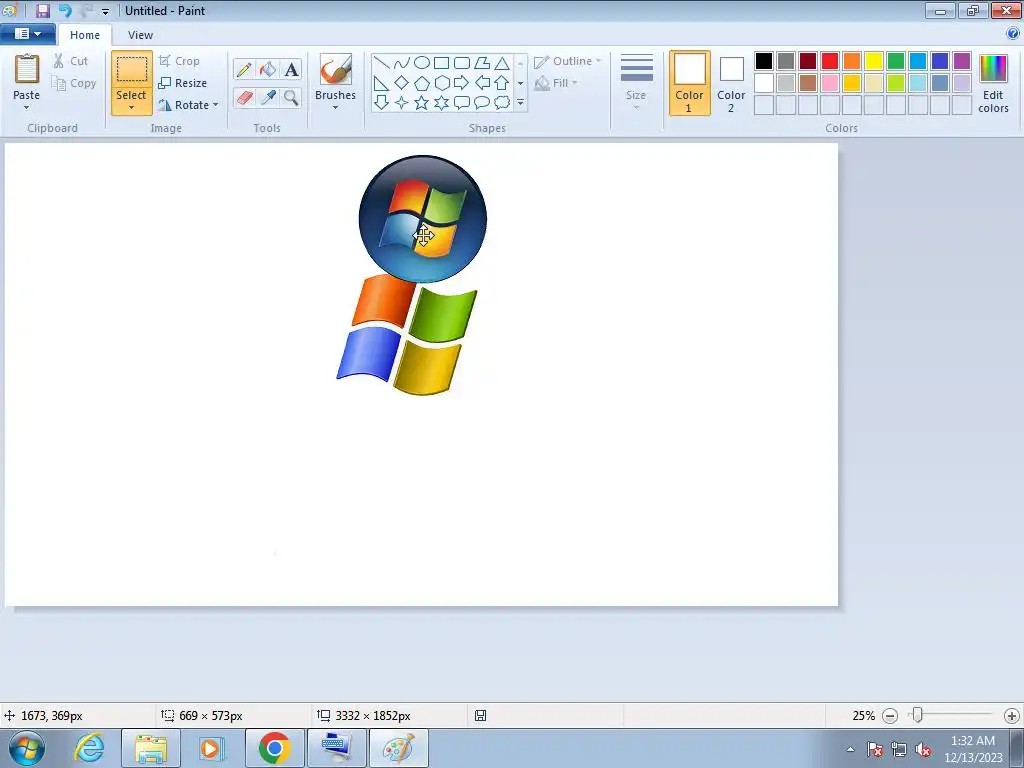1024x768 pixels.
Task: Launch Internet Explorer from taskbar
Action: [89, 748]
